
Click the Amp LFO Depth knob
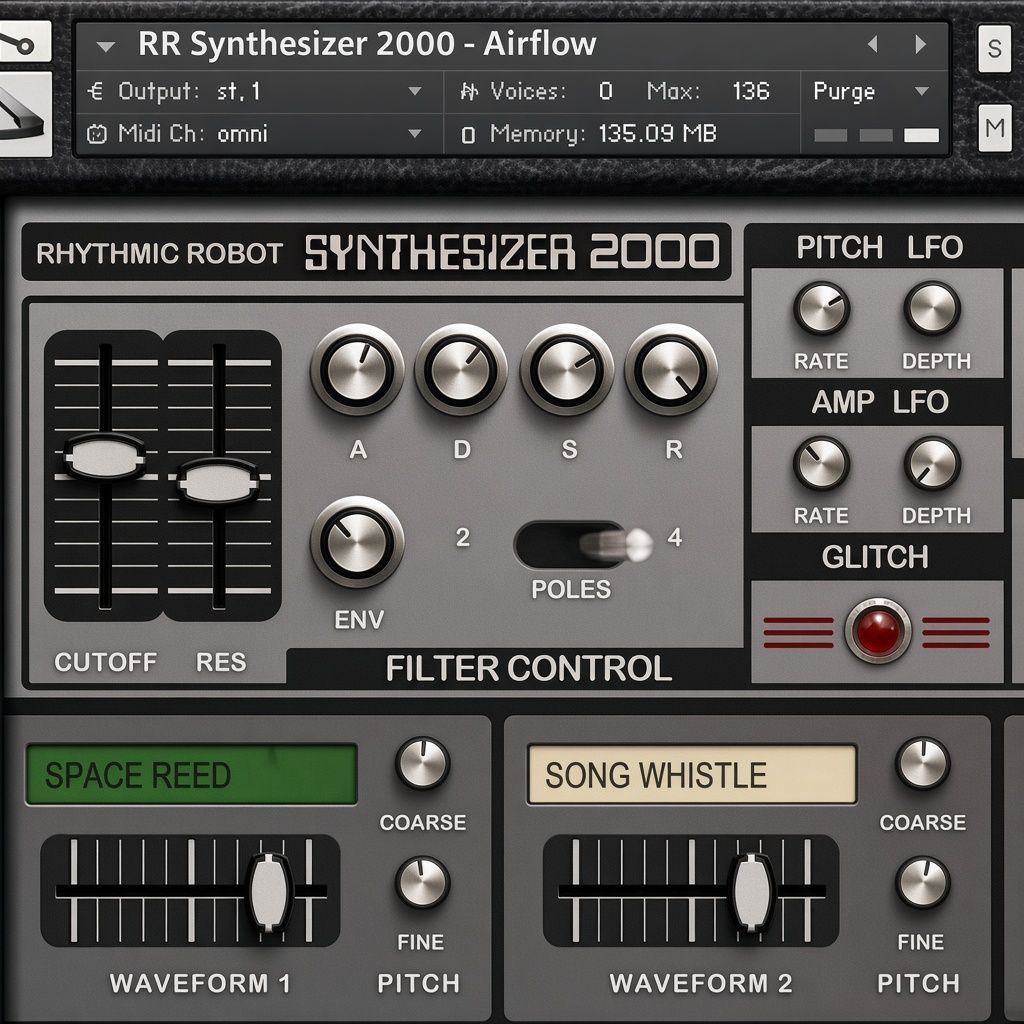click(x=932, y=464)
